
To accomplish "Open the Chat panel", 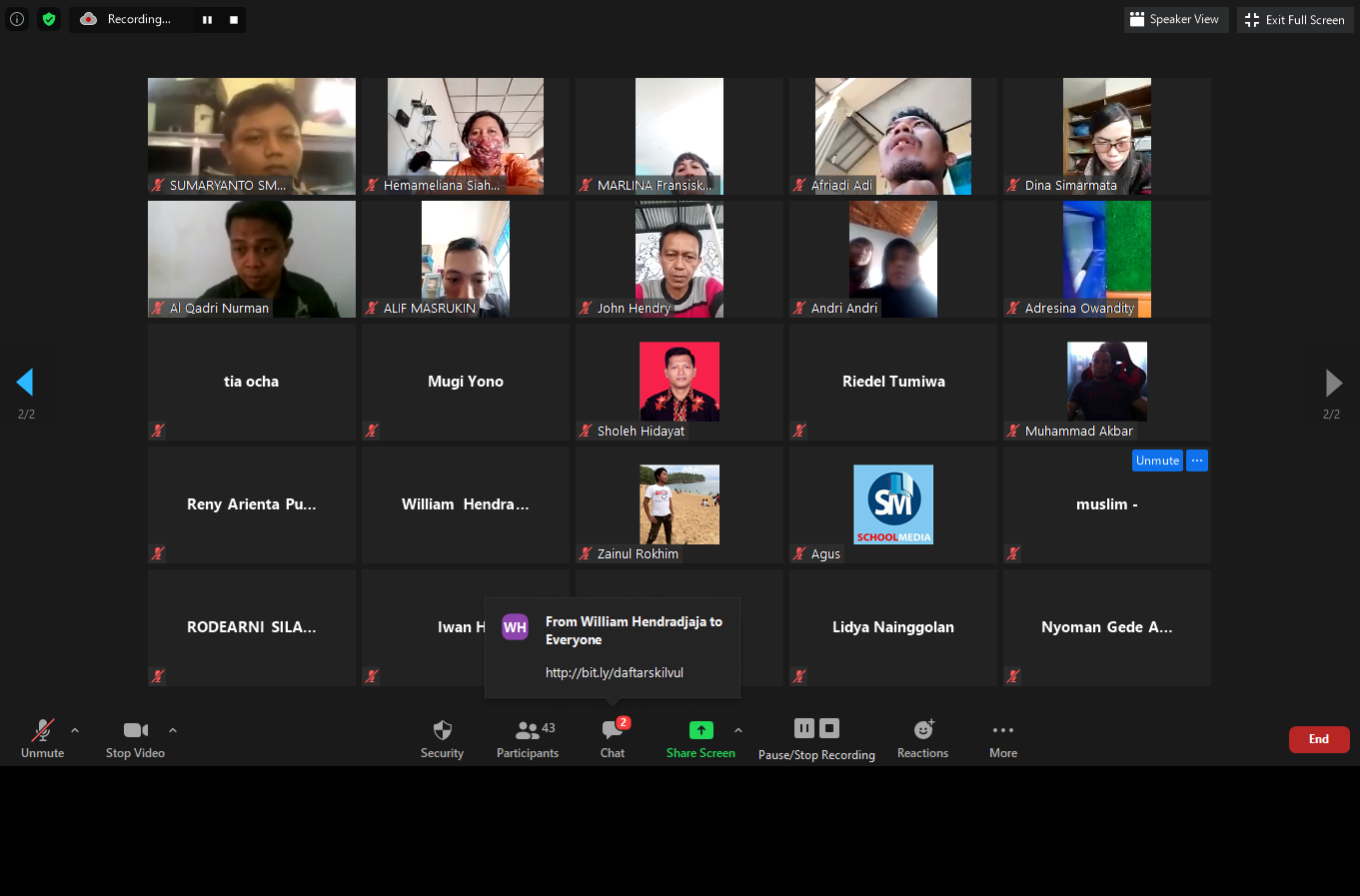I will (613, 730).
